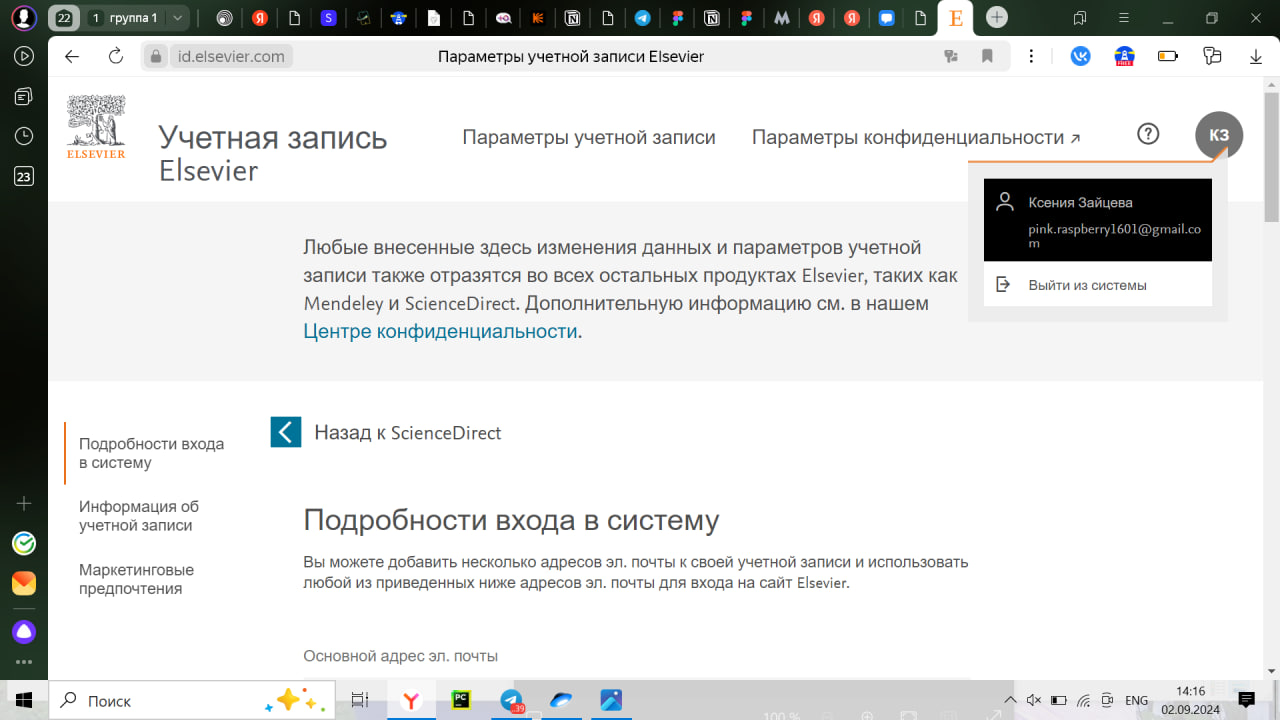The width and height of the screenshot is (1280, 720).
Task: Open the tab counter showing 22
Action: coord(64,18)
